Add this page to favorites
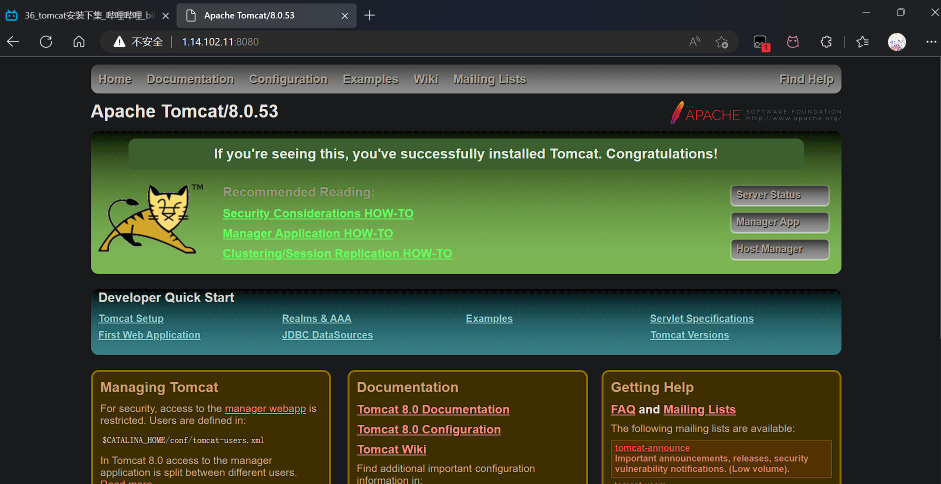This screenshot has height=484, width=941. coord(722,42)
